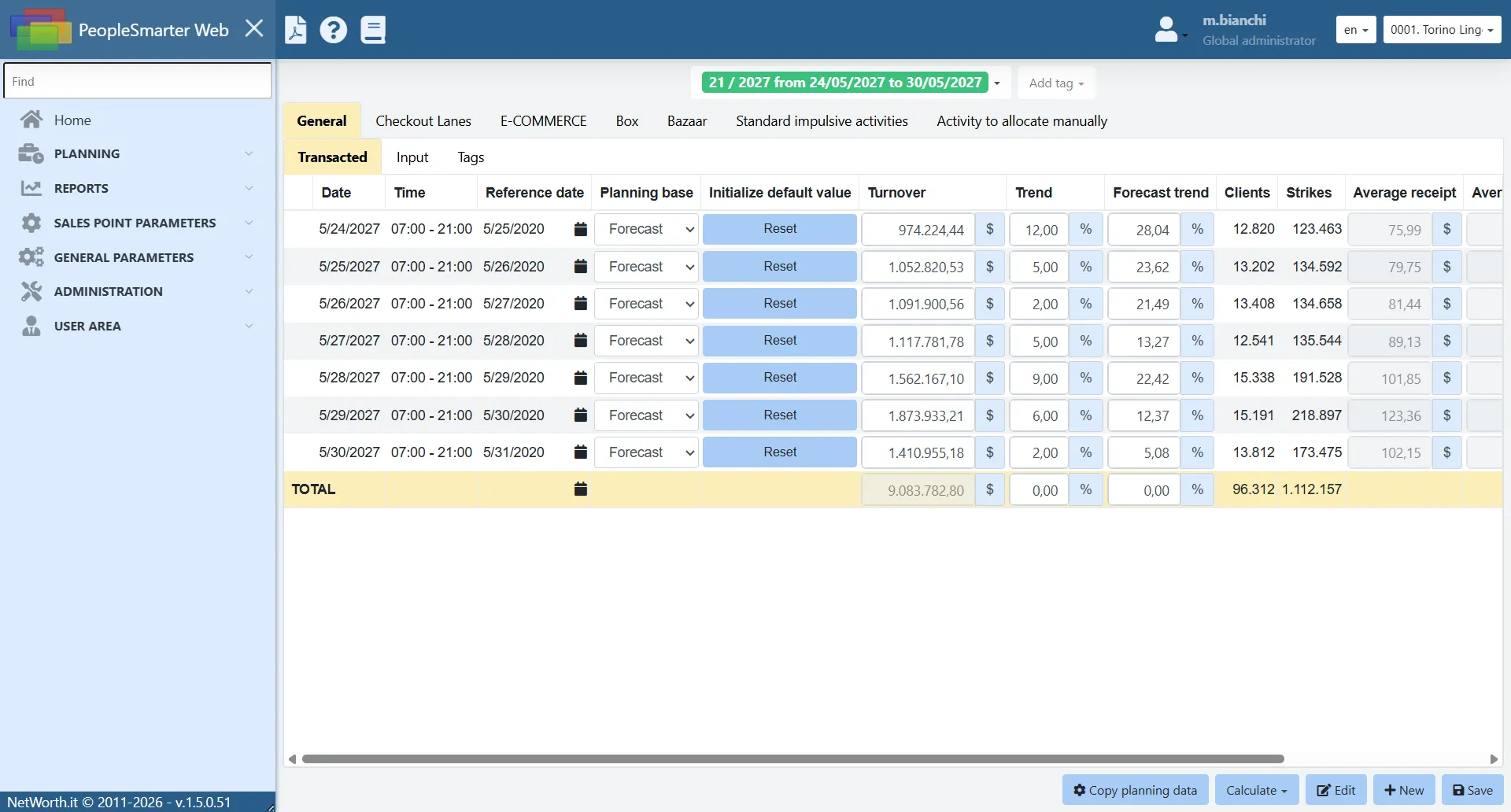Open the Add tag dropdown
The image size is (1511, 812).
[1056, 83]
